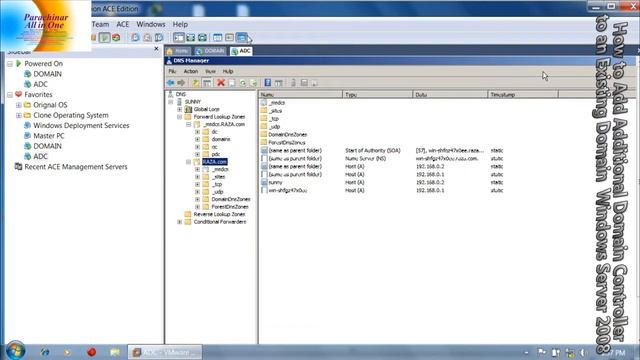Collapse the _msdcs.RAZA.com zone node
The image size is (640, 360).
coord(189,124)
